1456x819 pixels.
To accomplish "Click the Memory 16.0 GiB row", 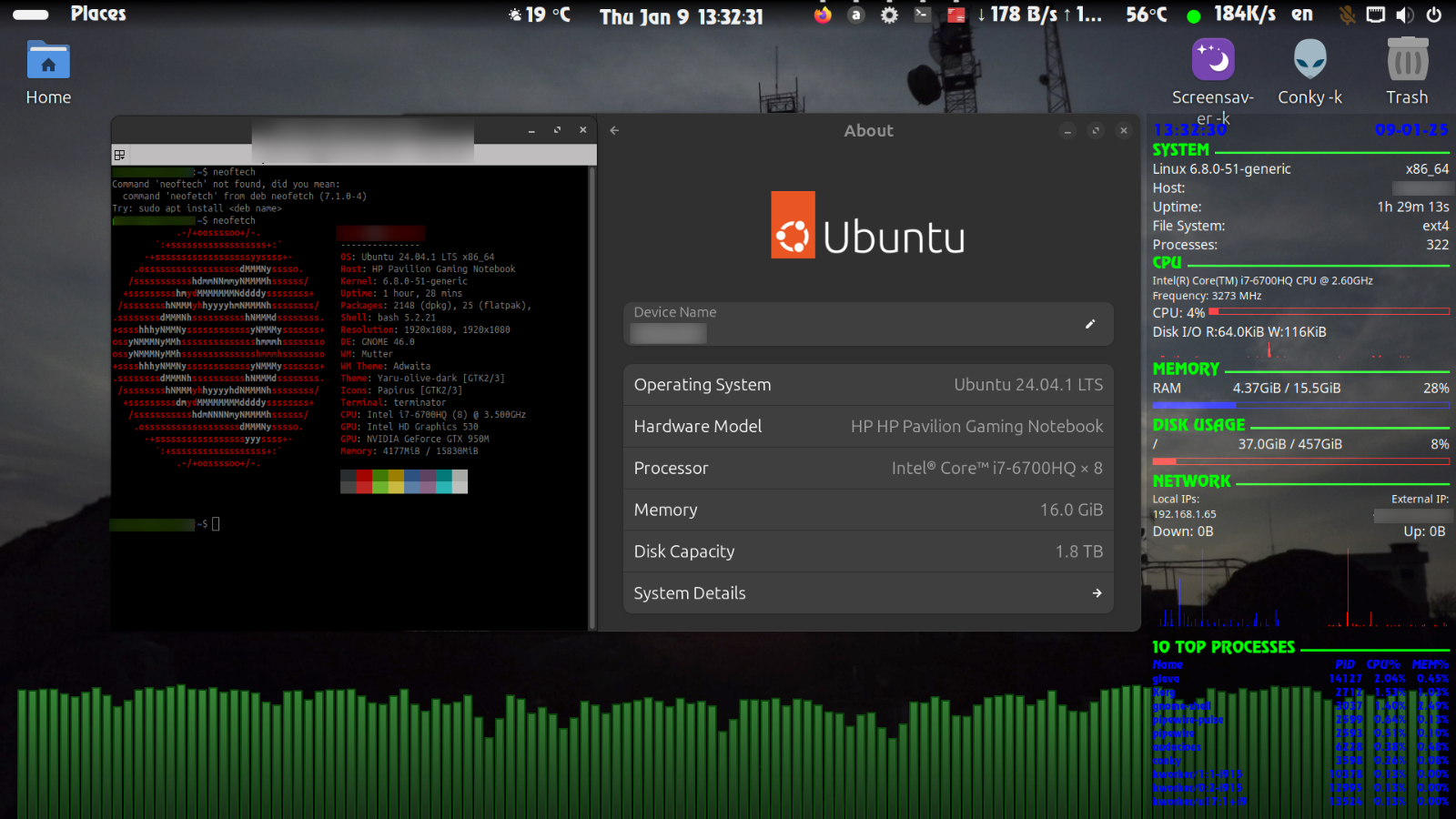I will pos(868,511).
